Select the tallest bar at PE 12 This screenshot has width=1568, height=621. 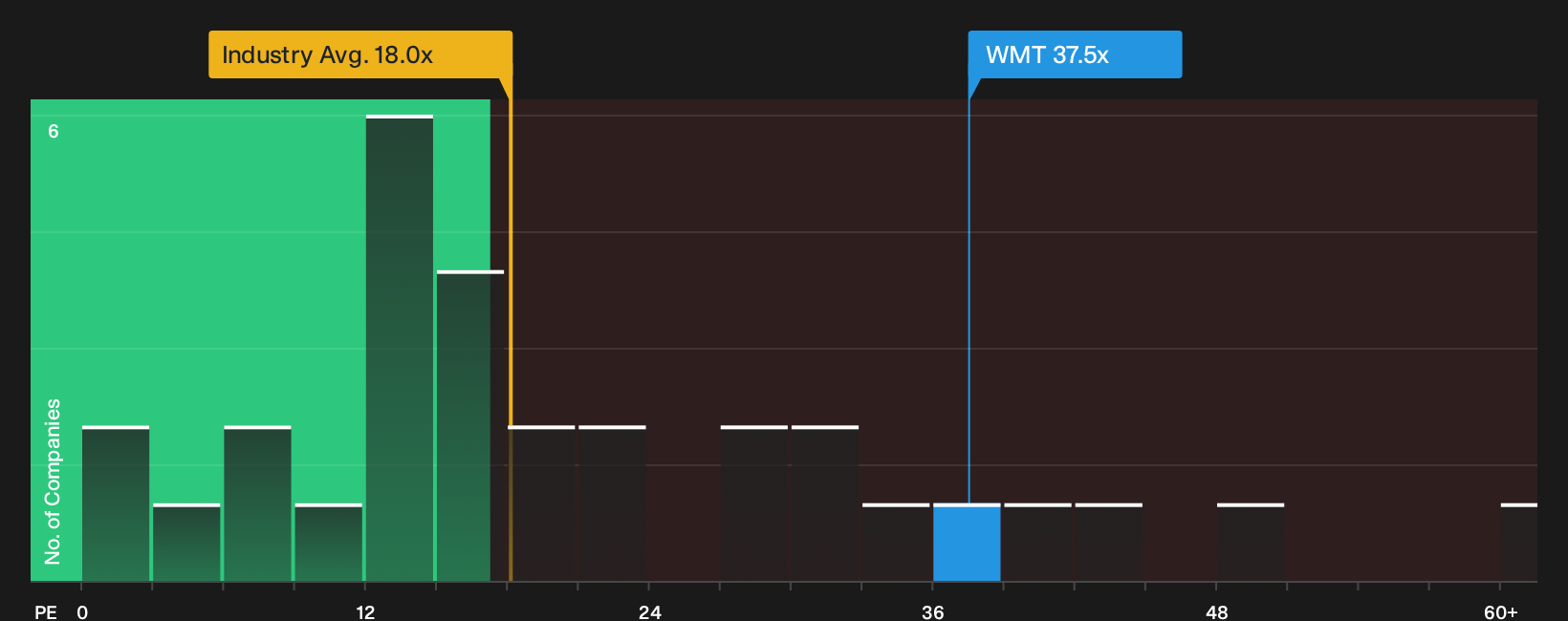[x=400, y=348]
